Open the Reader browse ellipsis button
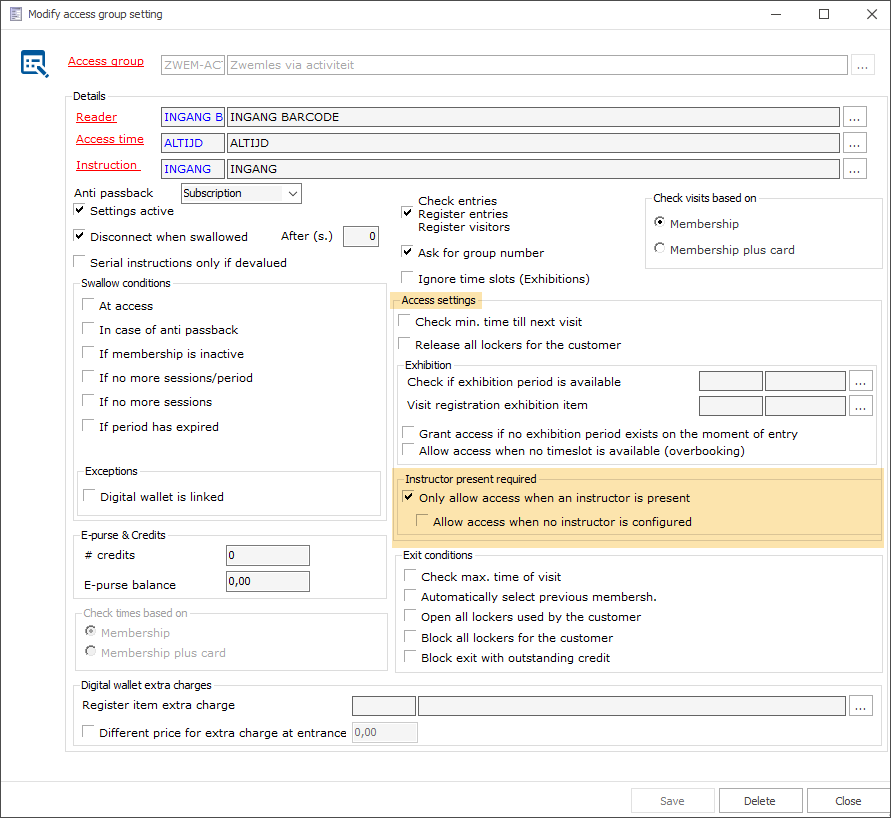The height and width of the screenshot is (818, 891). [855, 117]
